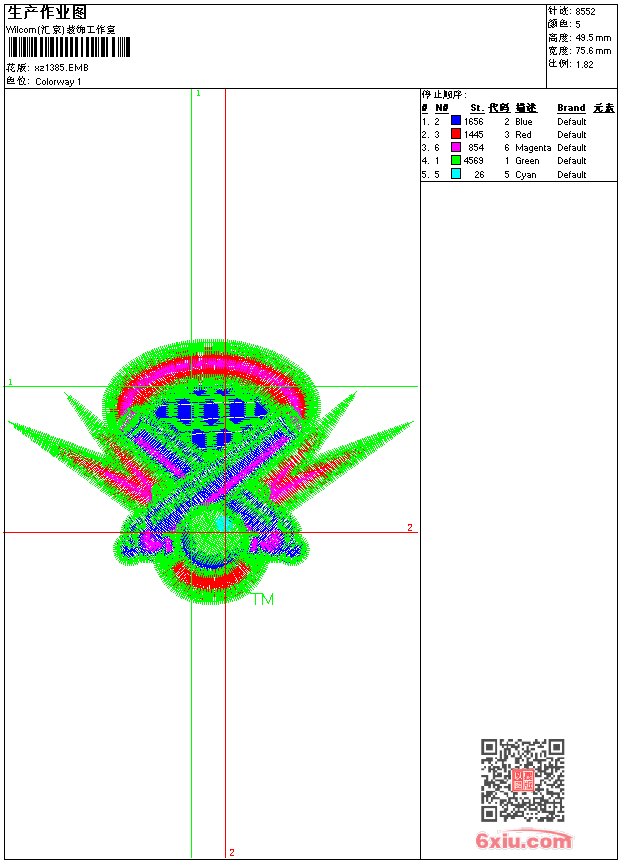The width and height of the screenshot is (620, 860).
Task: Click the green TM mark beside design
Action: pyautogui.click(x=263, y=599)
